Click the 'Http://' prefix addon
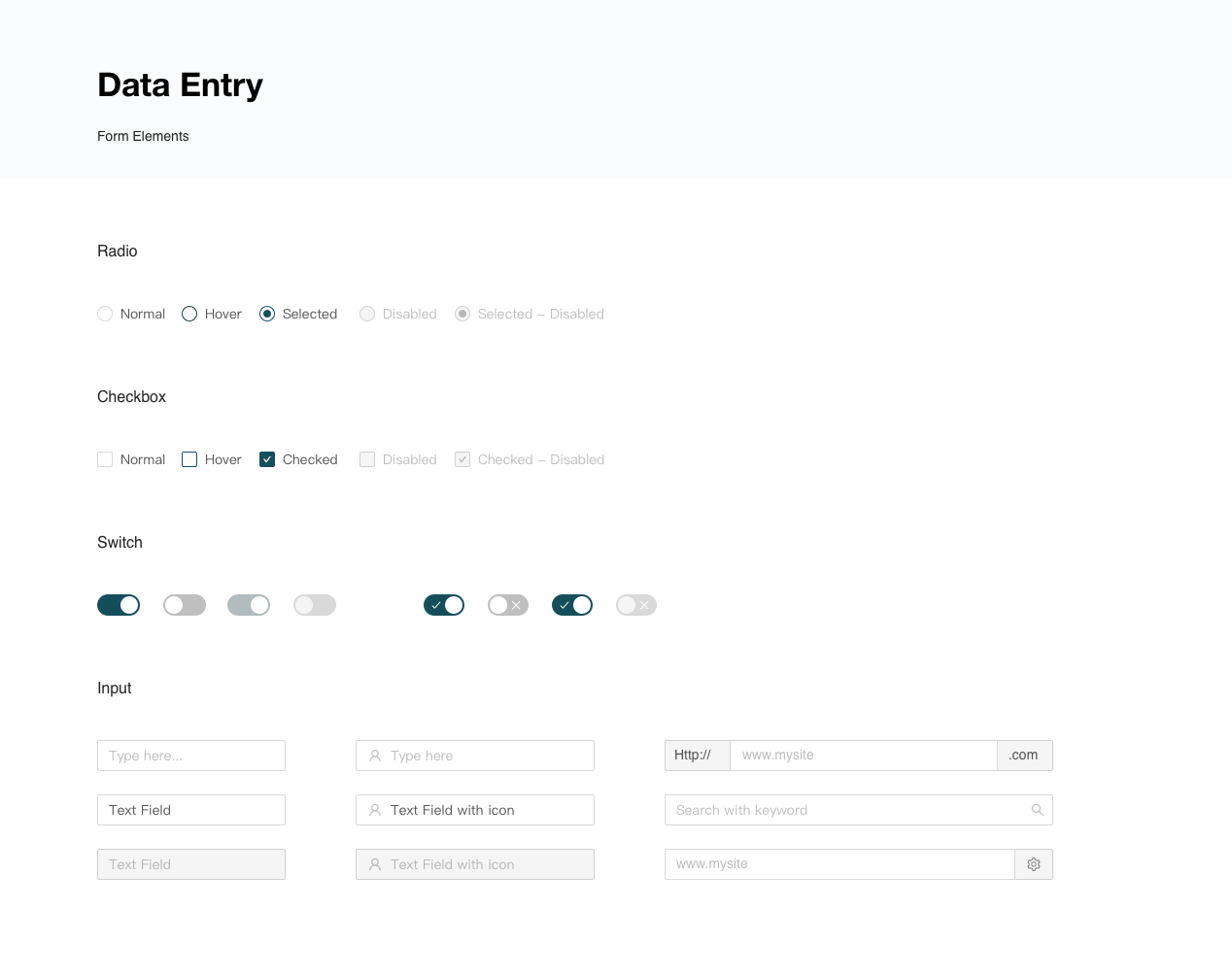Viewport: 1232px width, 975px height. click(697, 756)
